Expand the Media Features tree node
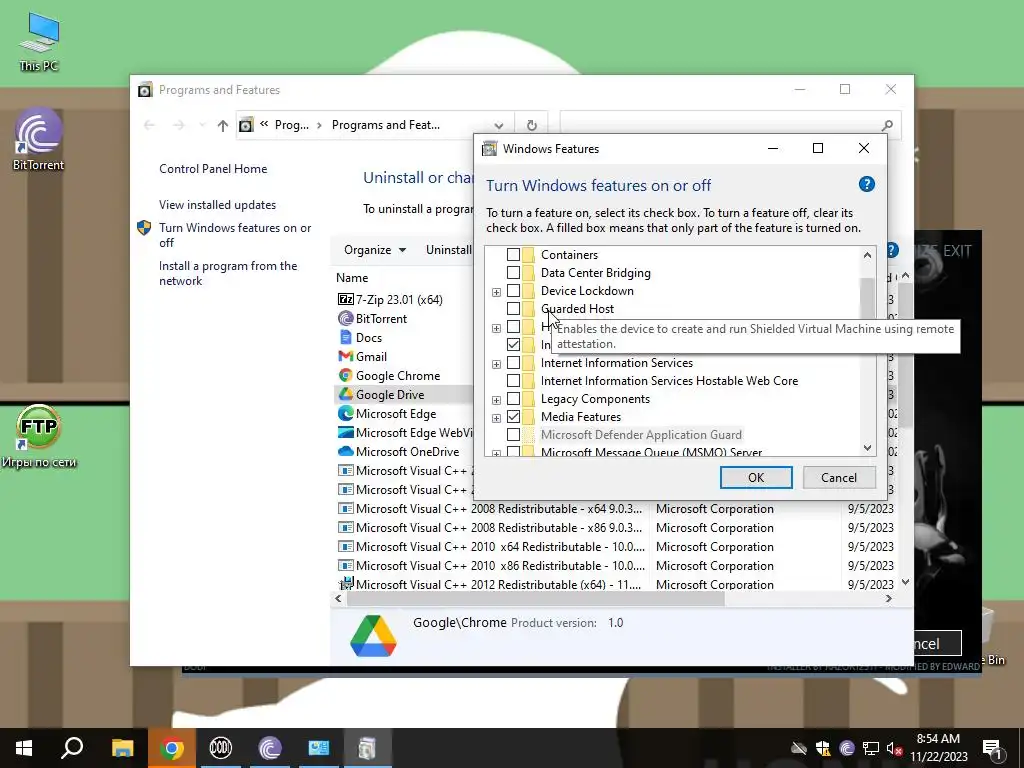Image resolution: width=1024 pixels, height=768 pixels. click(x=496, y=418)
